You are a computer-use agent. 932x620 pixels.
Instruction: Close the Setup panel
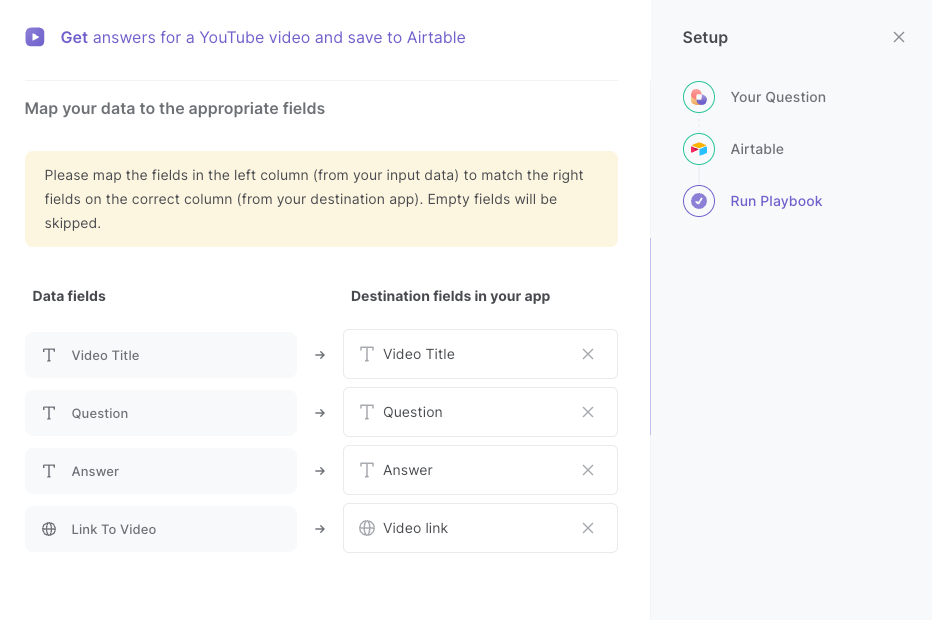click(x=898, y=37)
